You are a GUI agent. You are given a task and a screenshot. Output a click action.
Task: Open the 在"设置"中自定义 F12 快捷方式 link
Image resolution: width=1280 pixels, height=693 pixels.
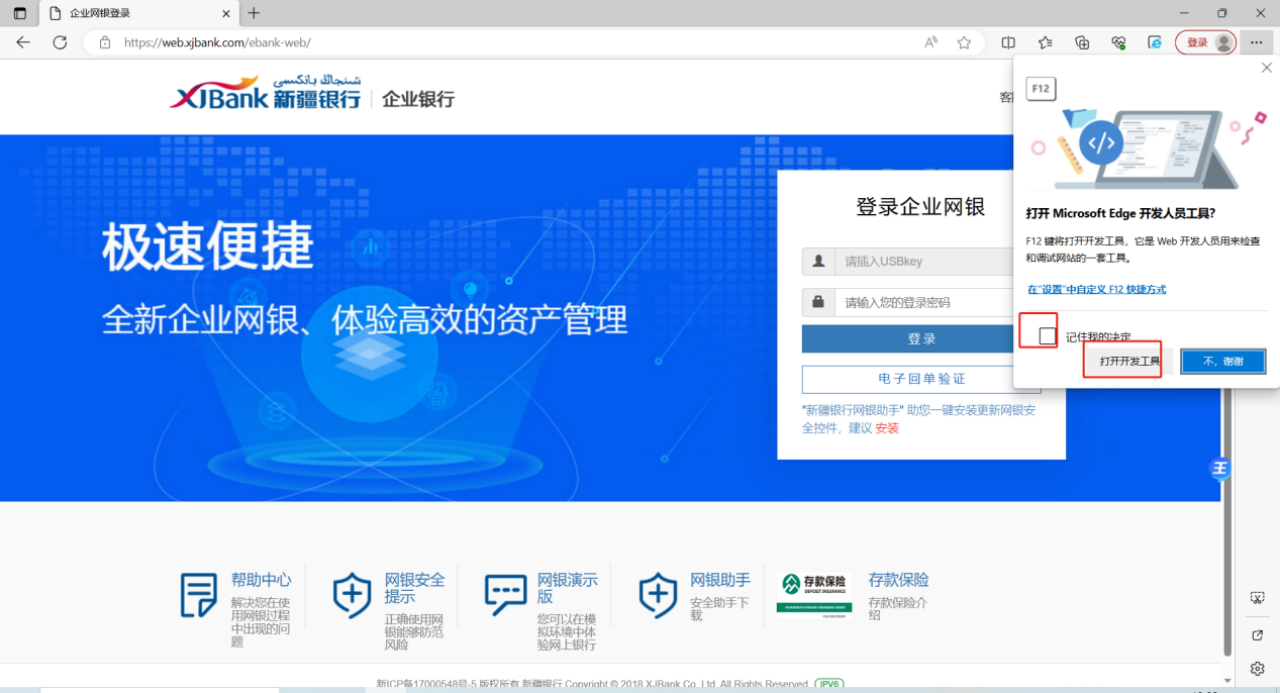pyautogui.click(x=1096, y=289)
